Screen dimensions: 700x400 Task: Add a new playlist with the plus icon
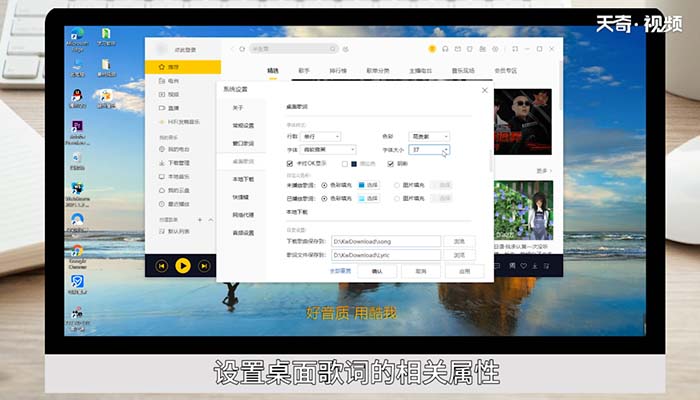click(x=200, y=220)
